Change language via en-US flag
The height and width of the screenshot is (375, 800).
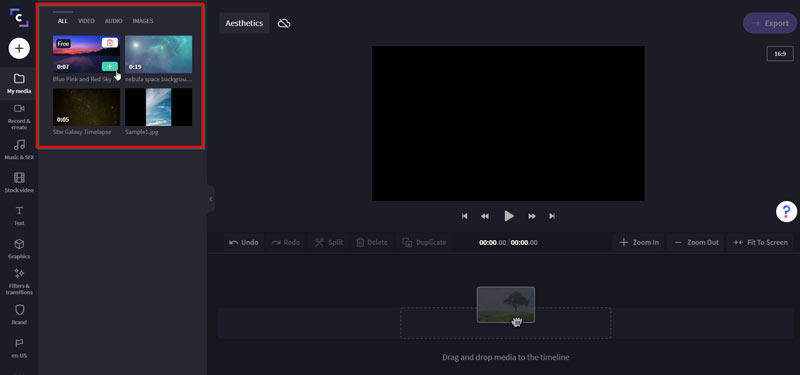[19, 348]
